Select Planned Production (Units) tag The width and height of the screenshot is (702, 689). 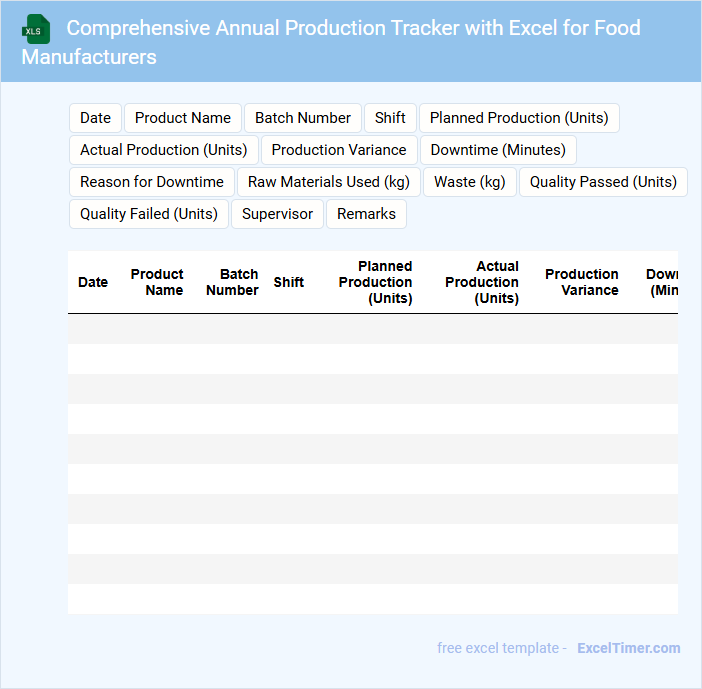tap(519, 118)
